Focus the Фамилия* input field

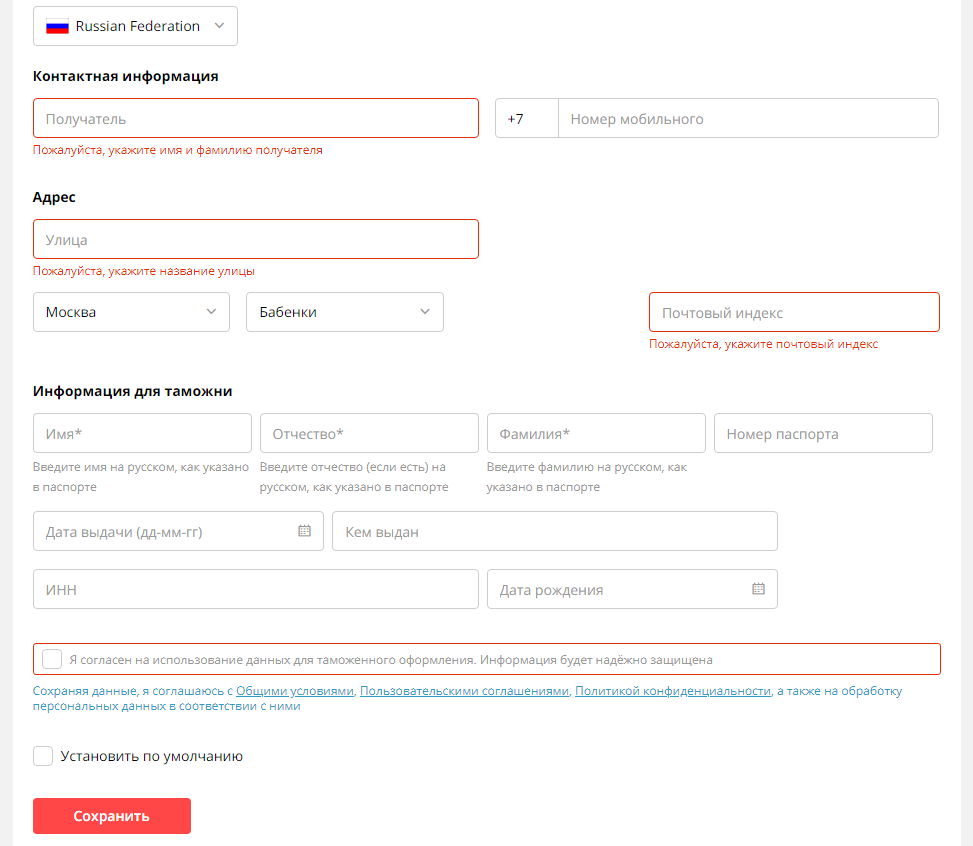coord(596,433)
